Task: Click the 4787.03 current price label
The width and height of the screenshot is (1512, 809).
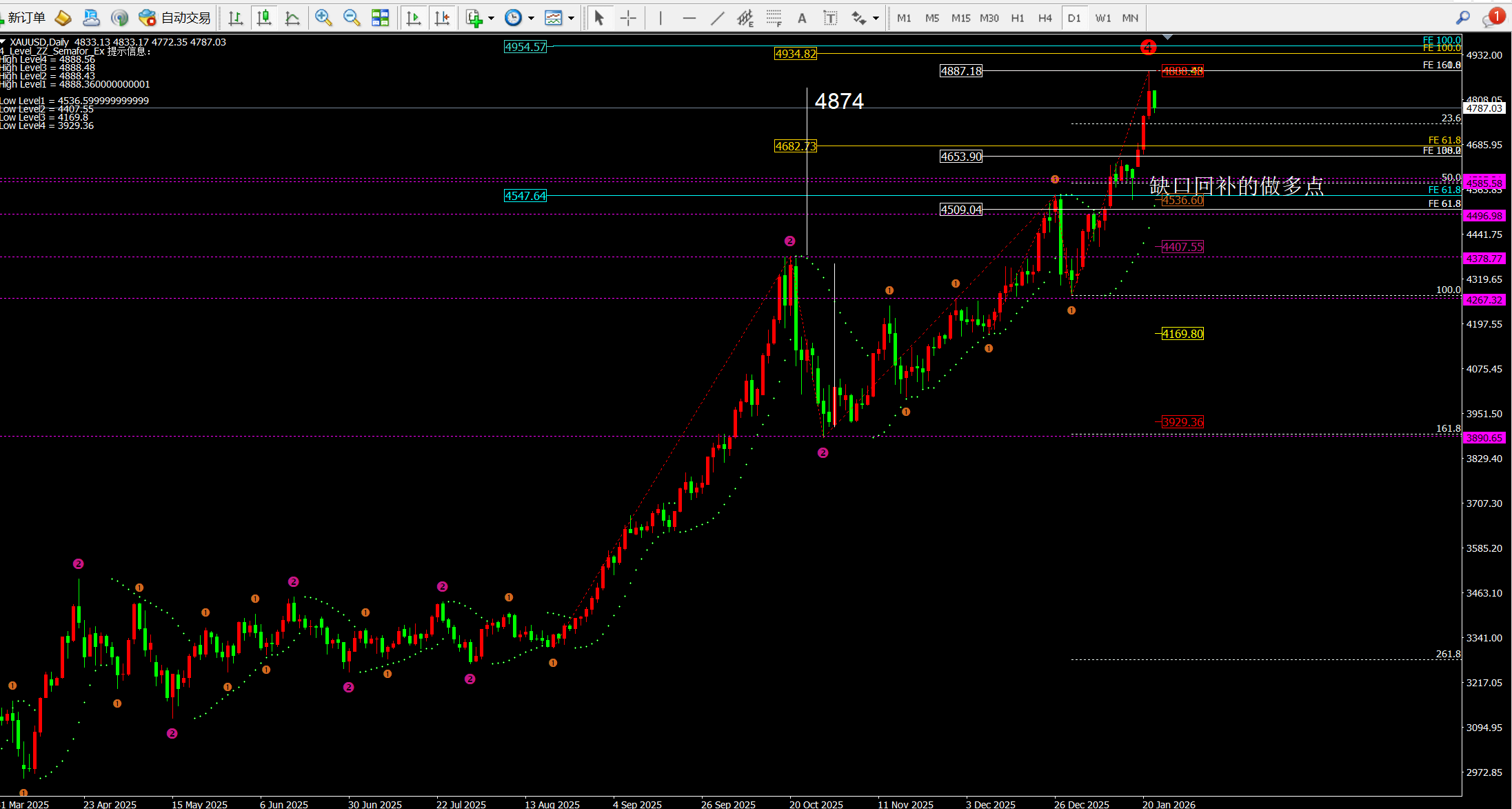Action: click(x=1484, y=108)
